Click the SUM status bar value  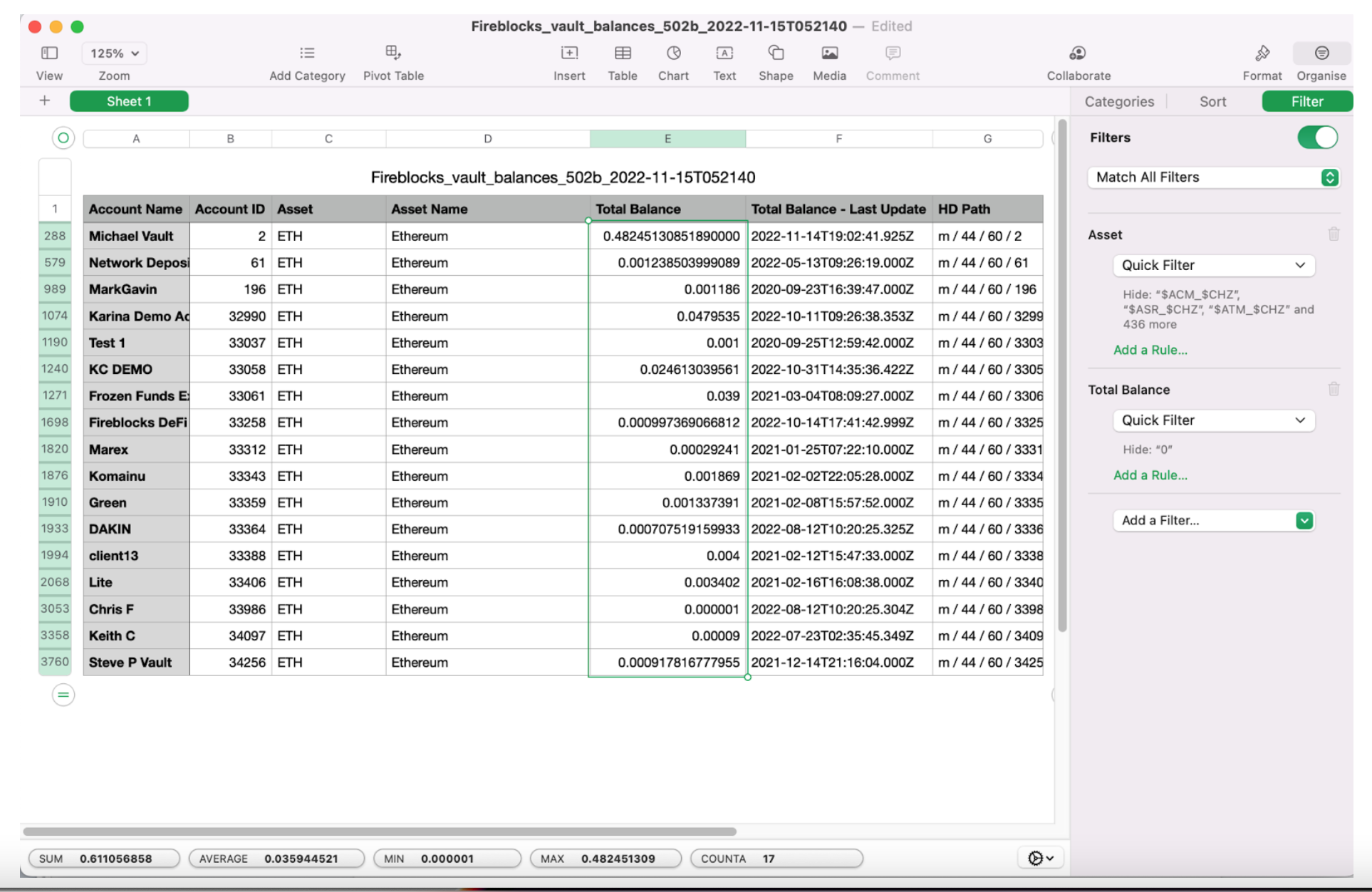click(104, 859)
